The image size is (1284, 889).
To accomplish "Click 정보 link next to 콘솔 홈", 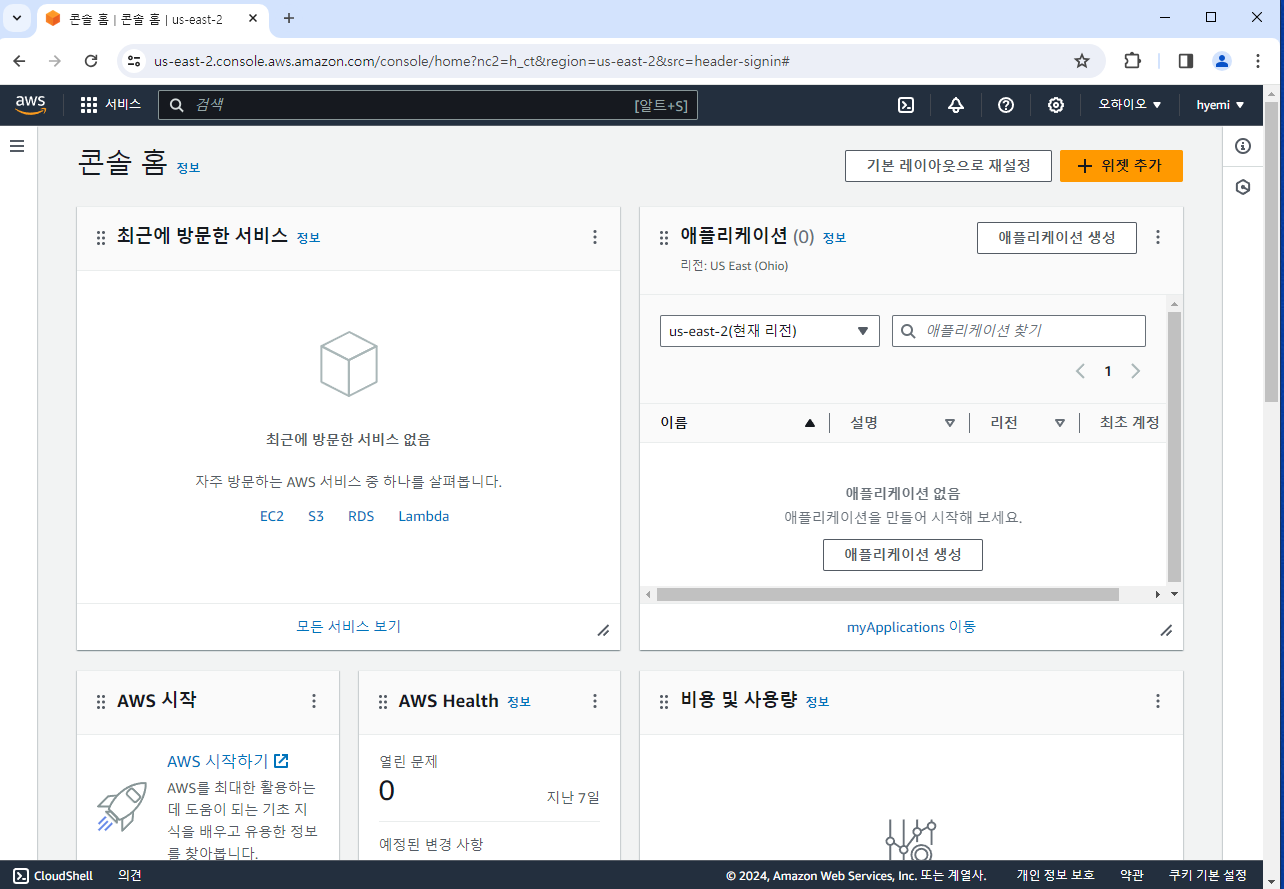I will [188, 168].
